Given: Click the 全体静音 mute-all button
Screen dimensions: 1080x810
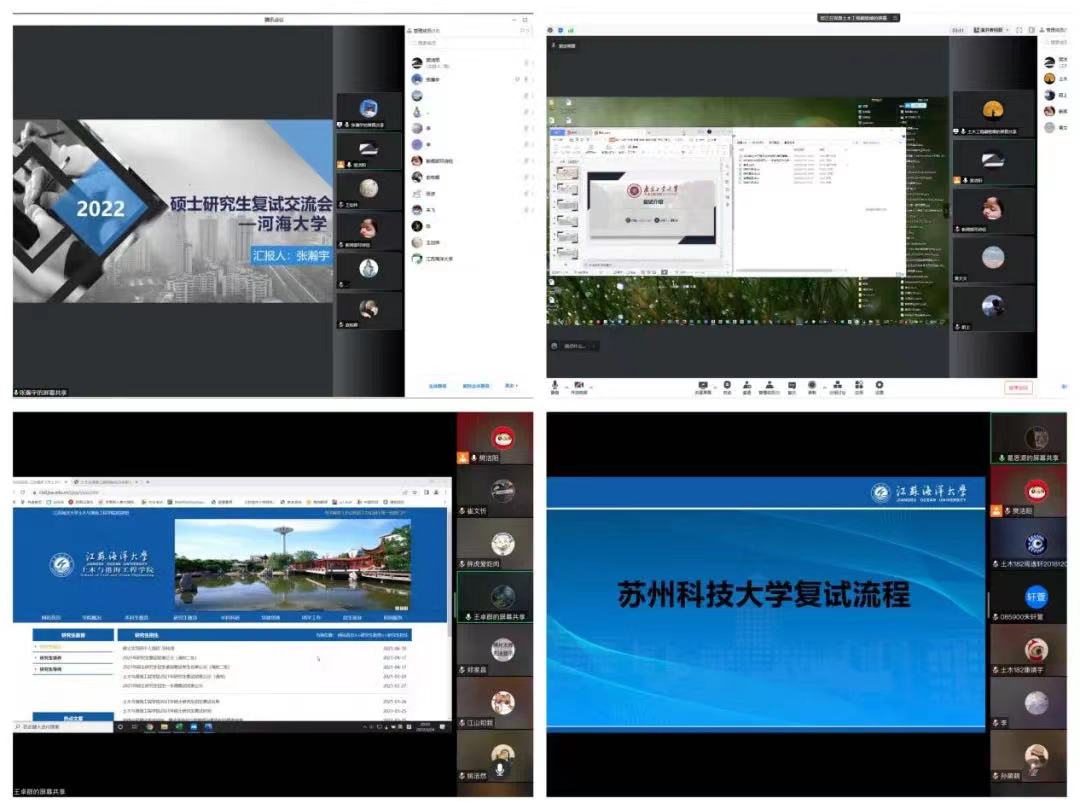Looking at the screenshot, I should (438, 385).
